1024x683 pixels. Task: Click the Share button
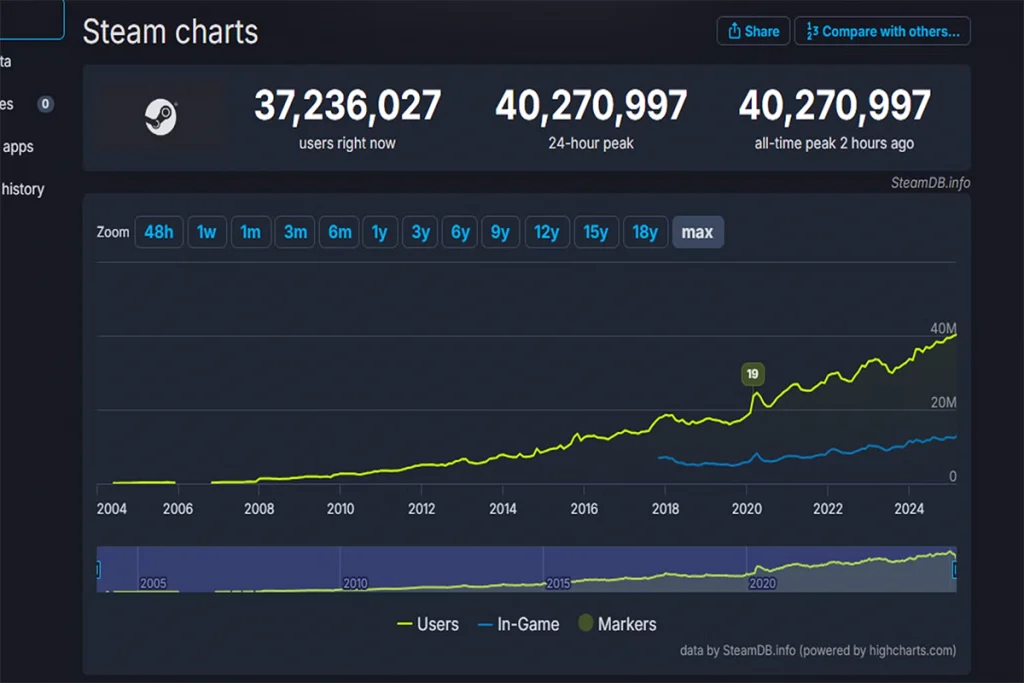click(753, 31)
